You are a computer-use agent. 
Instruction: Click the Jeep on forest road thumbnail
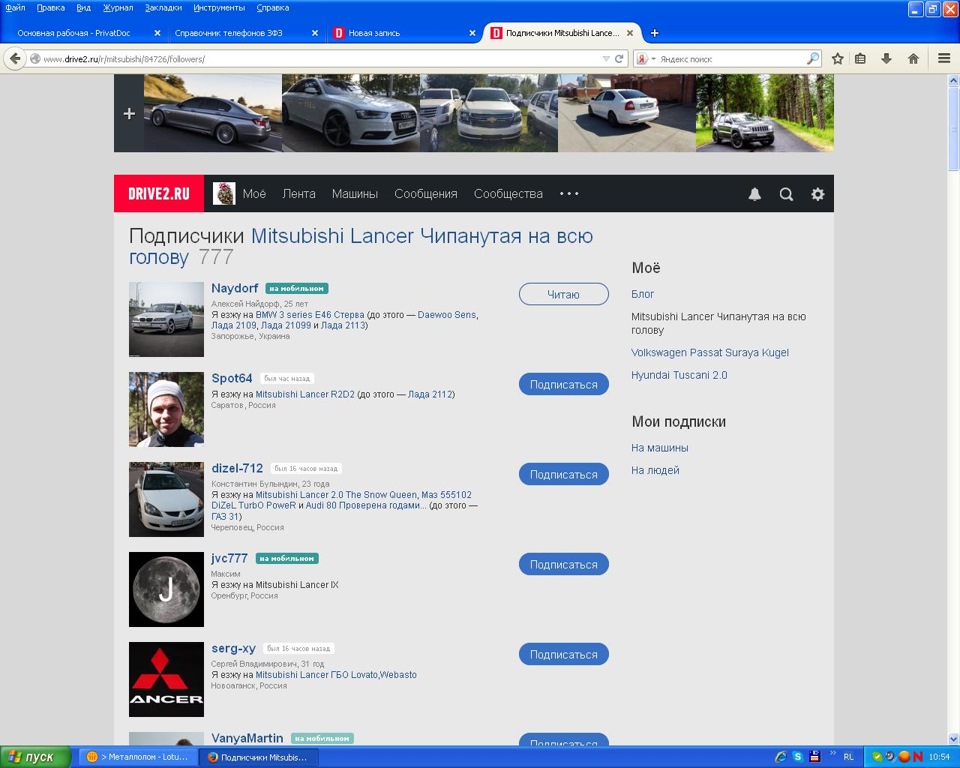tap(765, 113)
